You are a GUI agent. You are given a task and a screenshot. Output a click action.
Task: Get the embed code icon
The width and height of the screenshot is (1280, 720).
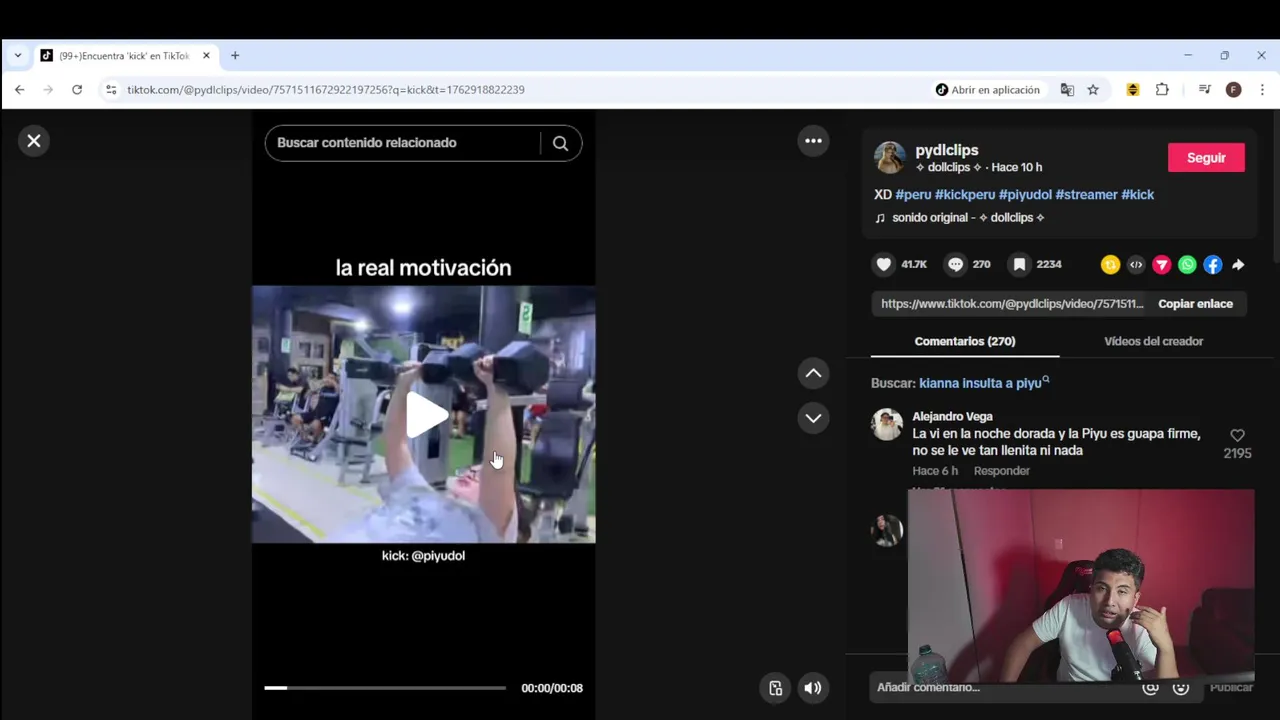pyautogui.click(x=1136, y=265)
